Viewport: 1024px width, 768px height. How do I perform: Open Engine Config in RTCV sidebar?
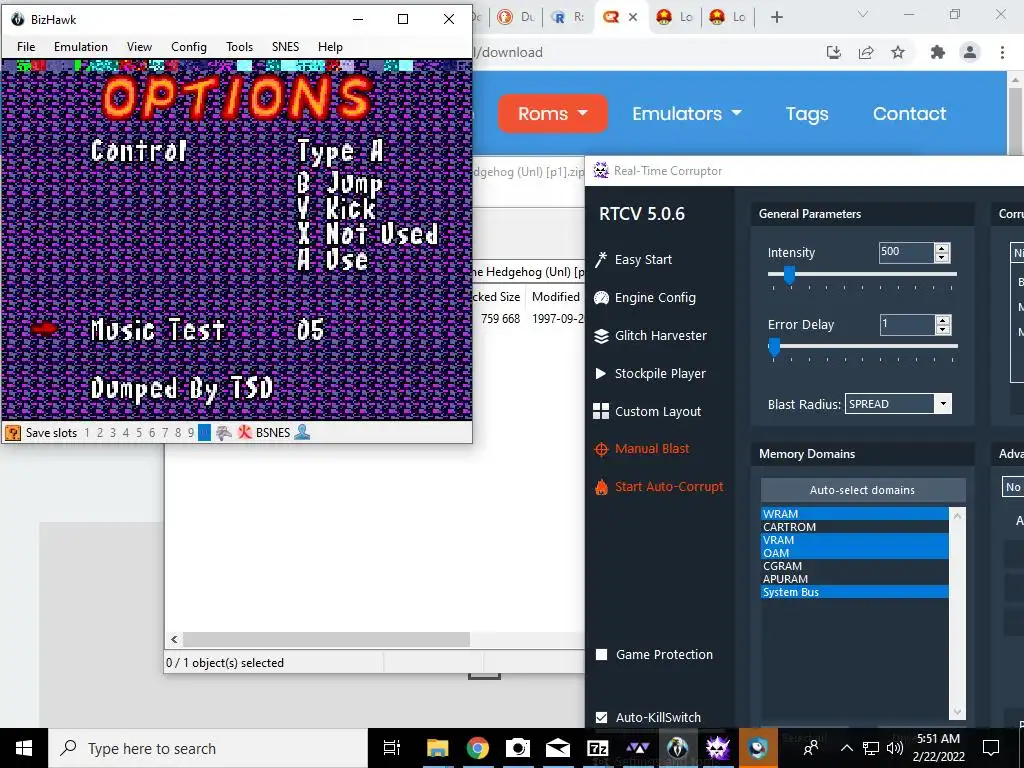point(644,298)
